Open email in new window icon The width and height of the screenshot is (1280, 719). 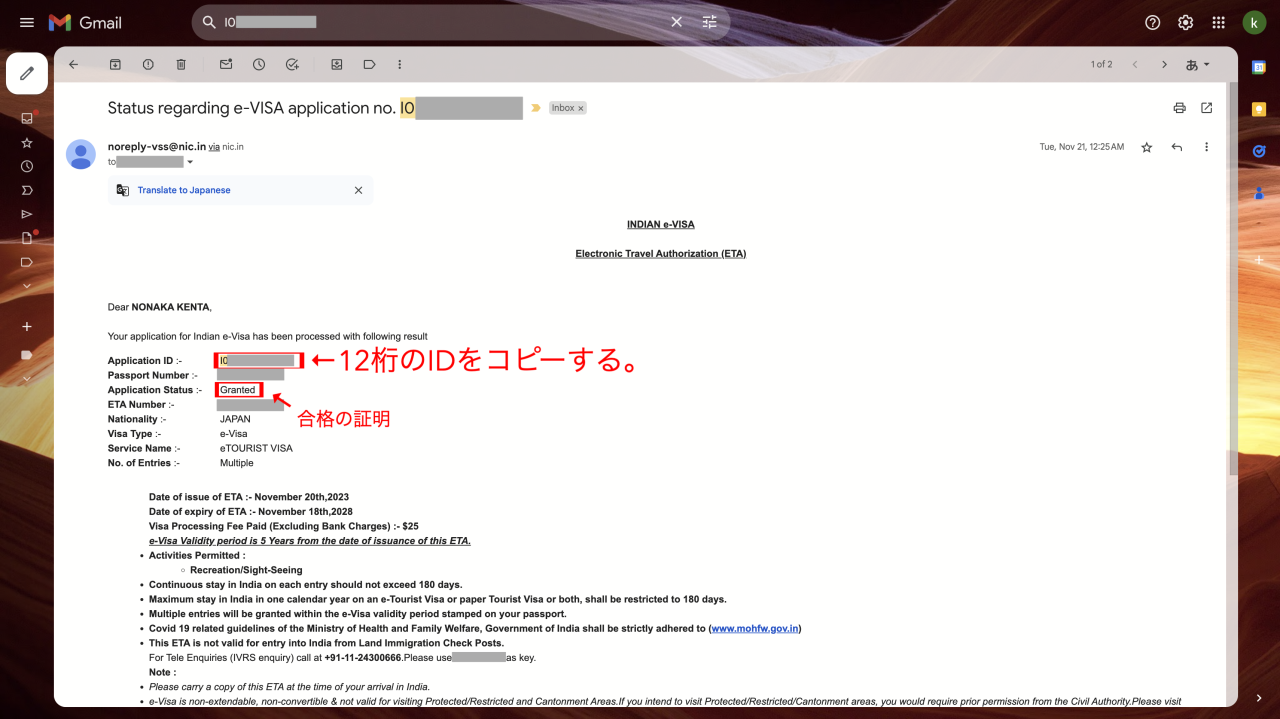pos(1206,108)
